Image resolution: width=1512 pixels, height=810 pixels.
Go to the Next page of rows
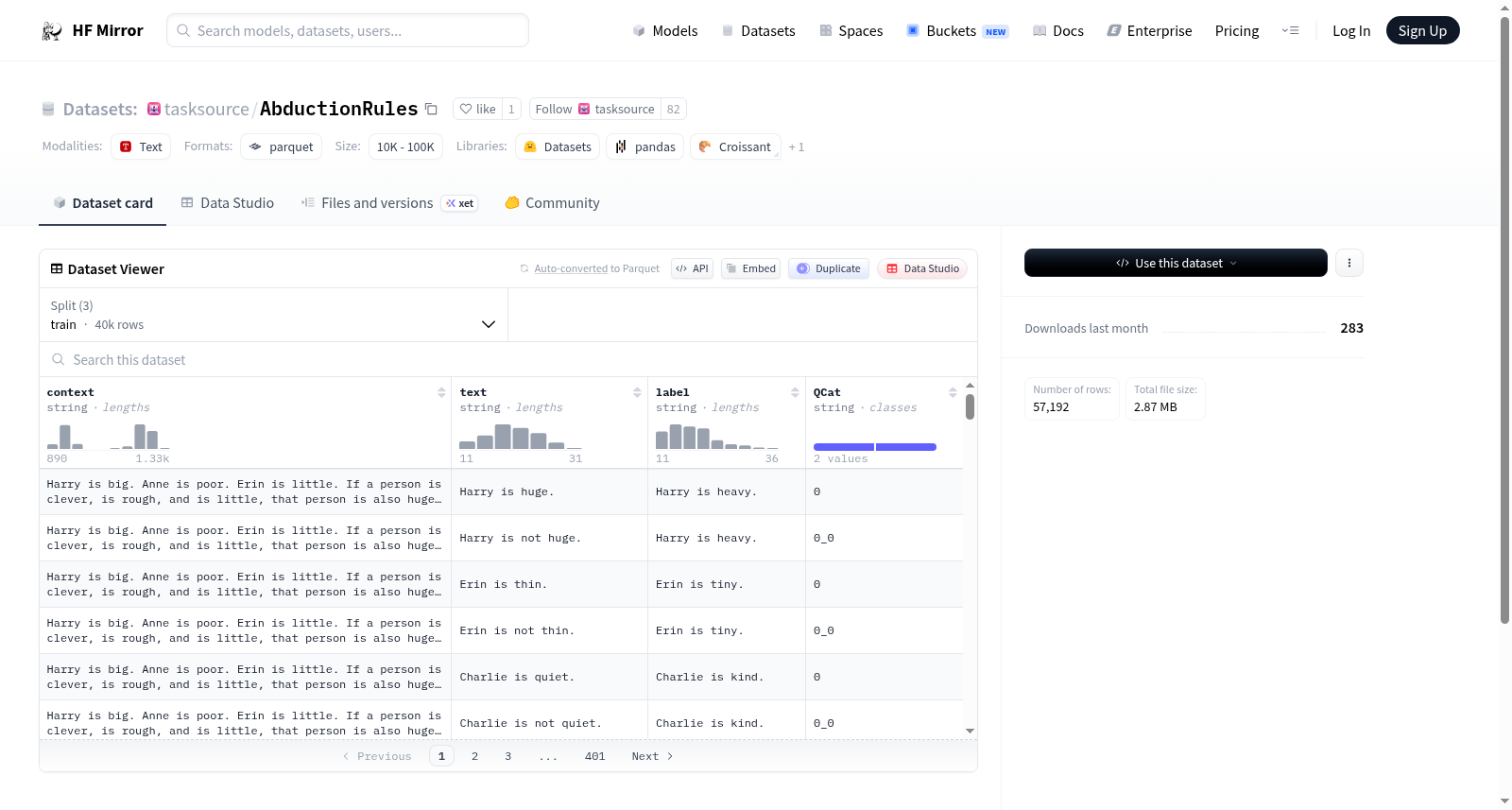[652, 756]
